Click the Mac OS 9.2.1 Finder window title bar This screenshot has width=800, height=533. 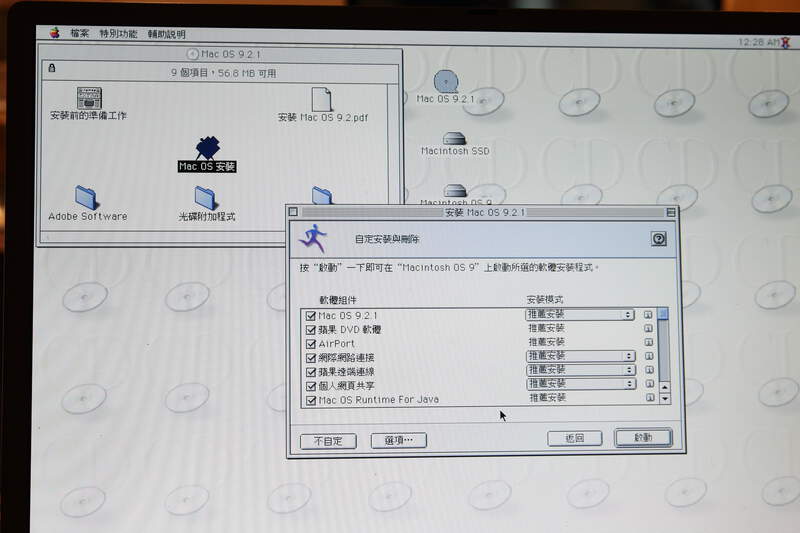click(x=220, y=54)
